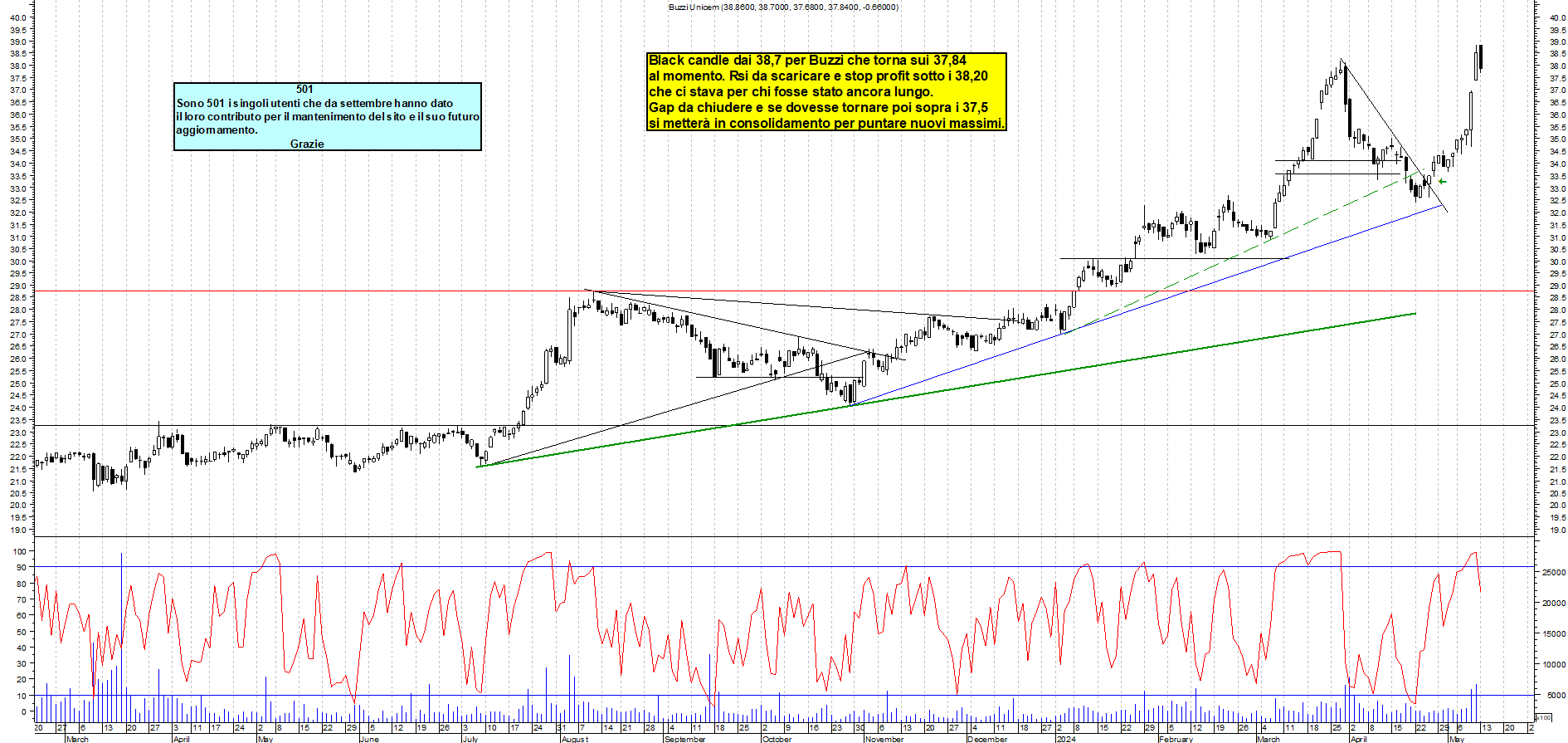This screenshot has height=743, width=1568.
Task: Select "Sono 501 i singoli utenti" line
Action: tap(314, 103)
